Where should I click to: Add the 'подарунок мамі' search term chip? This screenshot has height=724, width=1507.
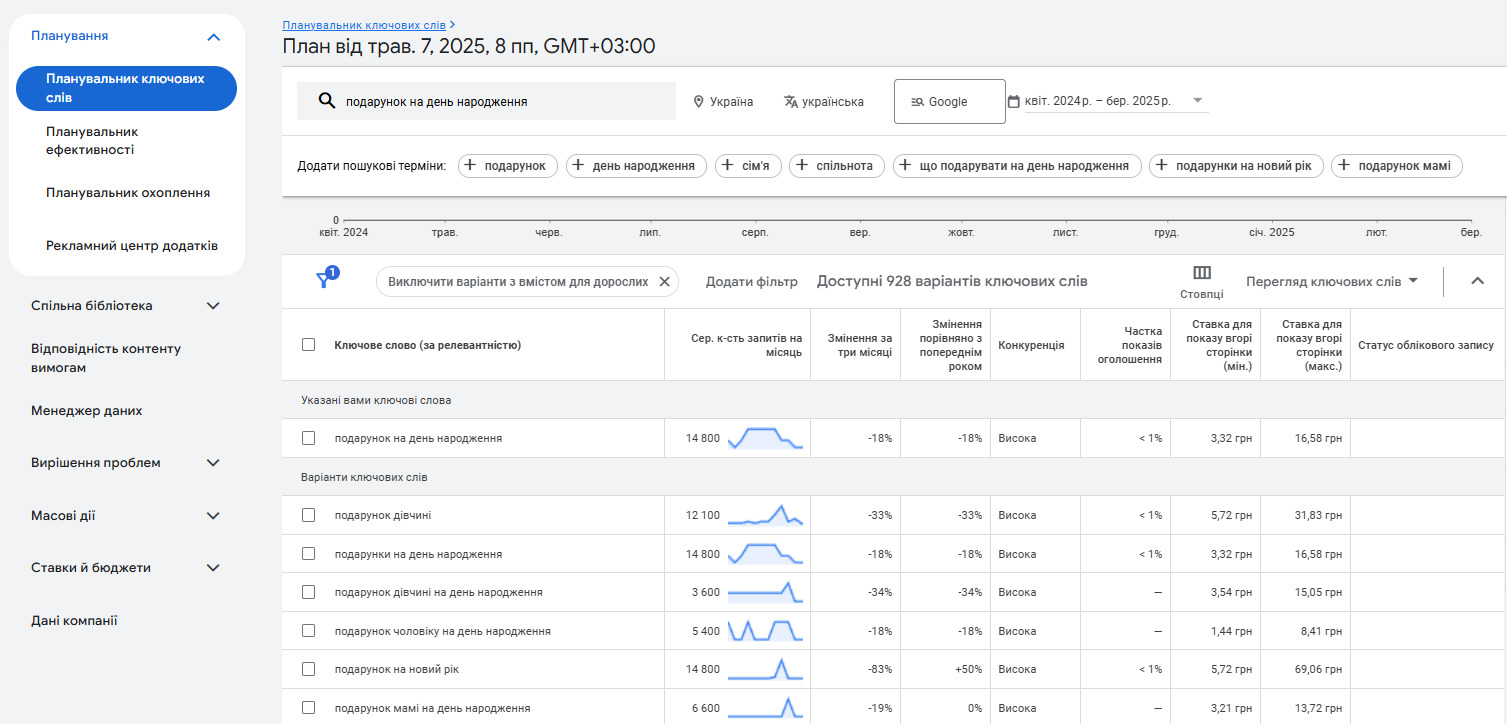1397,166
